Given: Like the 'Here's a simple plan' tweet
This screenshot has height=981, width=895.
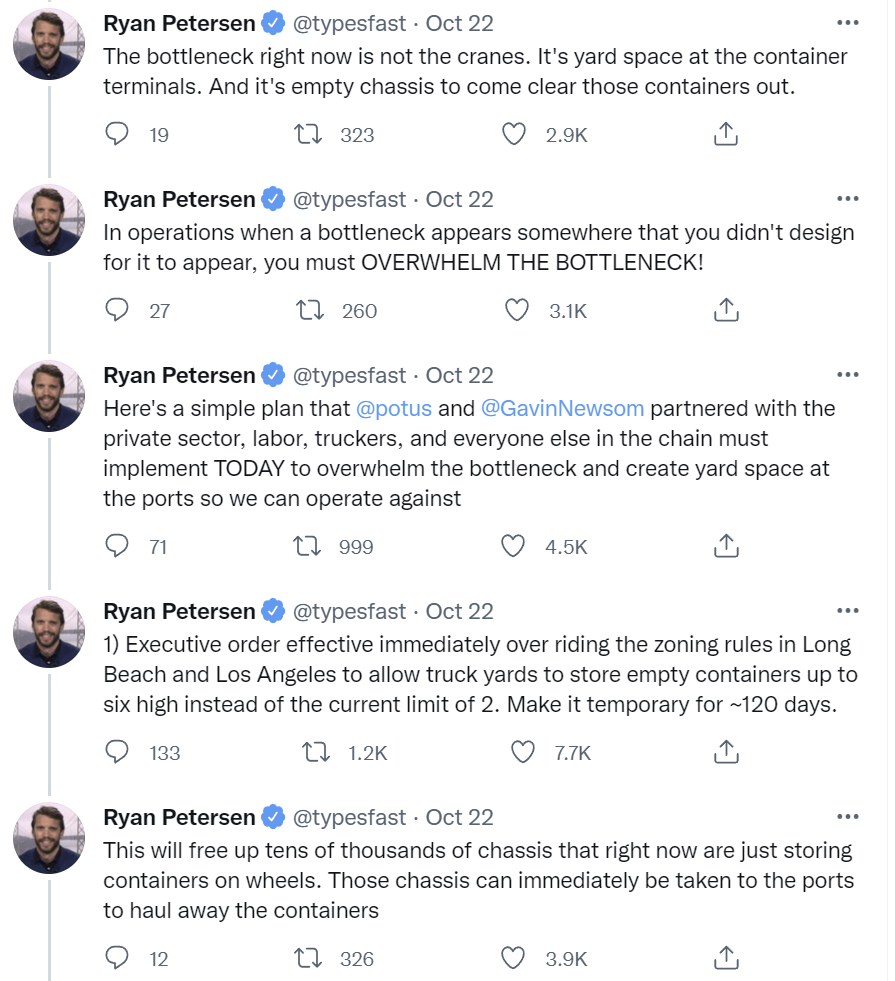Looking at the screenshot, I should click(x=513, y=546).
